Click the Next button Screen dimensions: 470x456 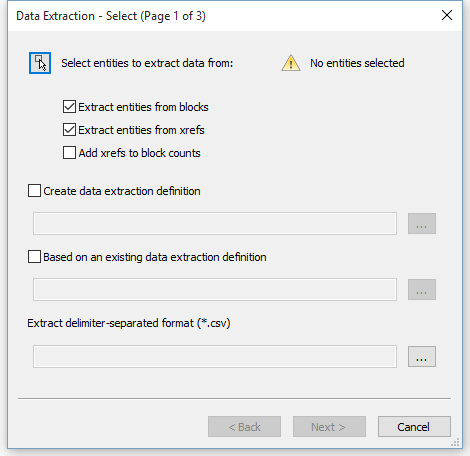pos(329,426)
